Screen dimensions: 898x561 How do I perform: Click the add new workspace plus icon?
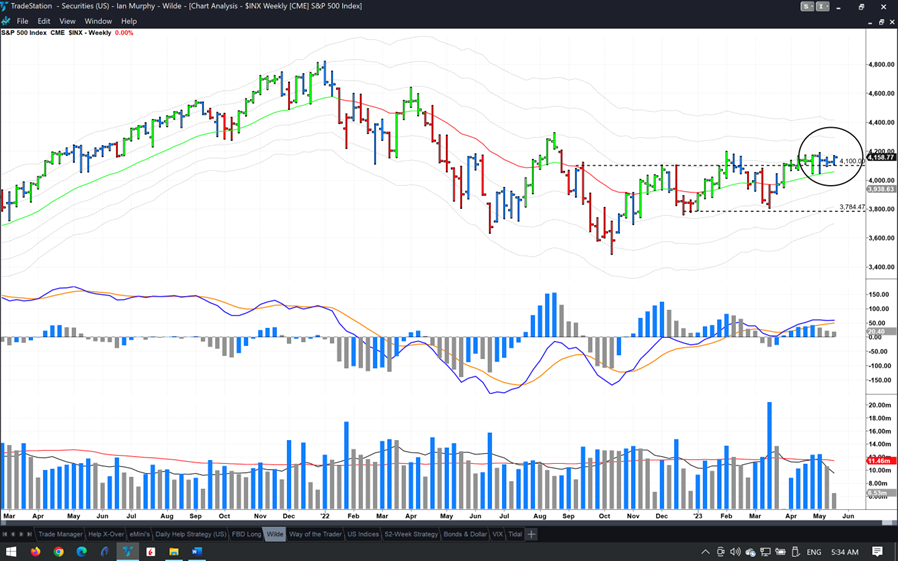click(x=531, y=534)
